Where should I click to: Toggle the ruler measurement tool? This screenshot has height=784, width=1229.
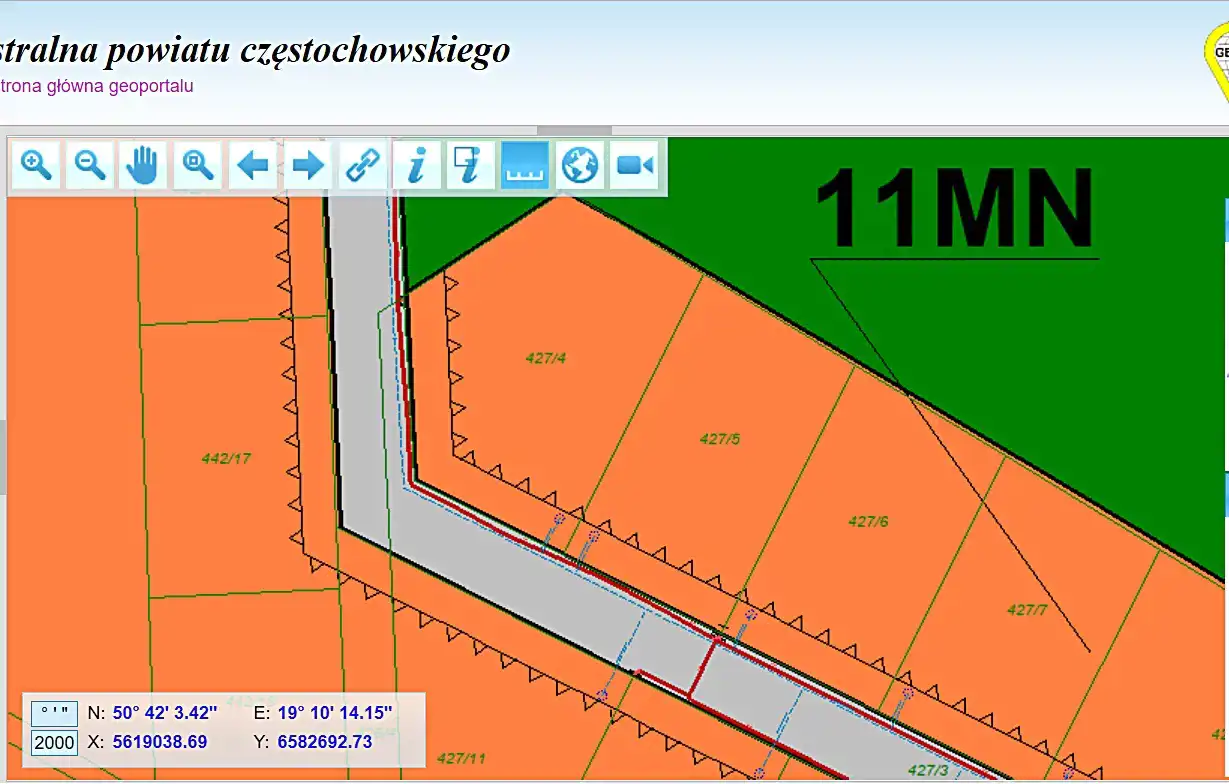click(x=526, y=165)
